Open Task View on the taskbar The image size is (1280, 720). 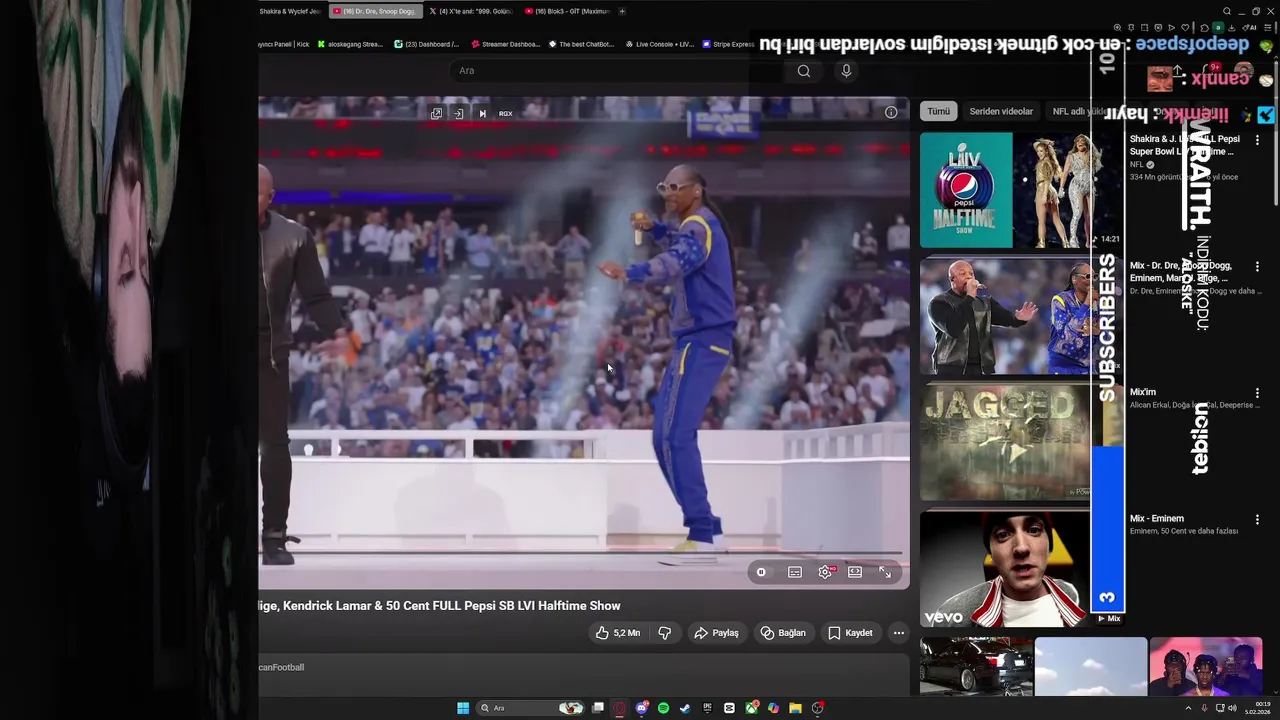[x=598, y=708]
